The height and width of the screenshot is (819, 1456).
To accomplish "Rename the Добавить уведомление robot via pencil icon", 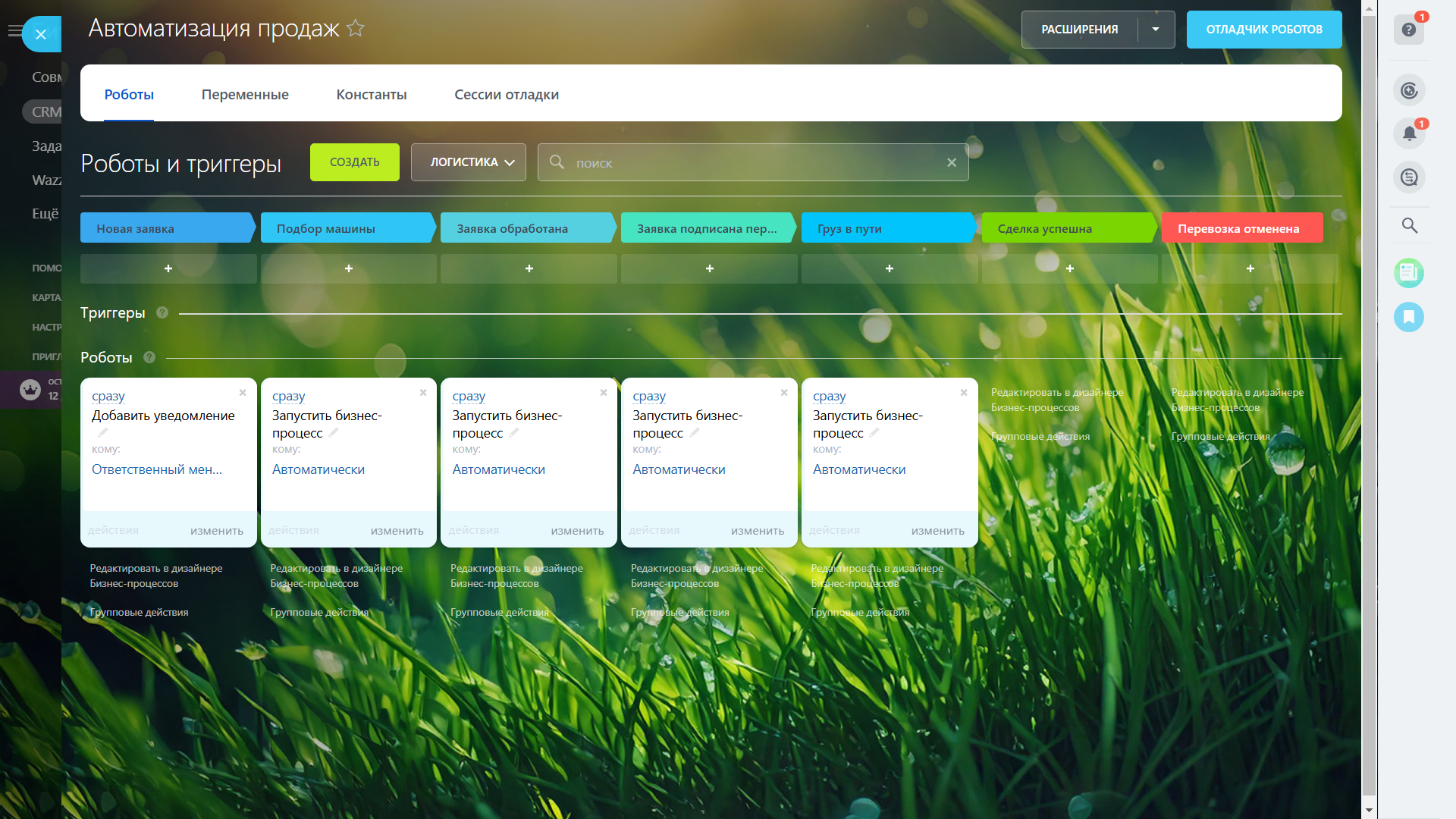I will (x=103, y=432).
